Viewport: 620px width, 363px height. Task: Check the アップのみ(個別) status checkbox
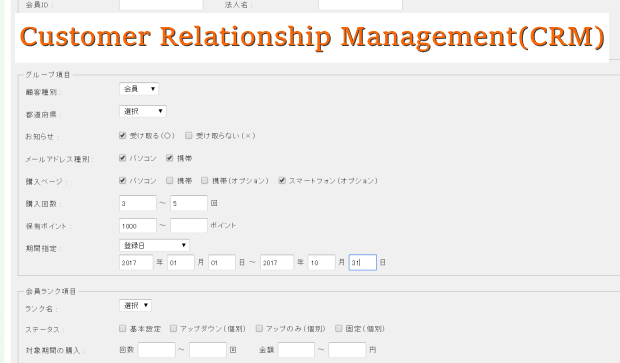[259, 329]
